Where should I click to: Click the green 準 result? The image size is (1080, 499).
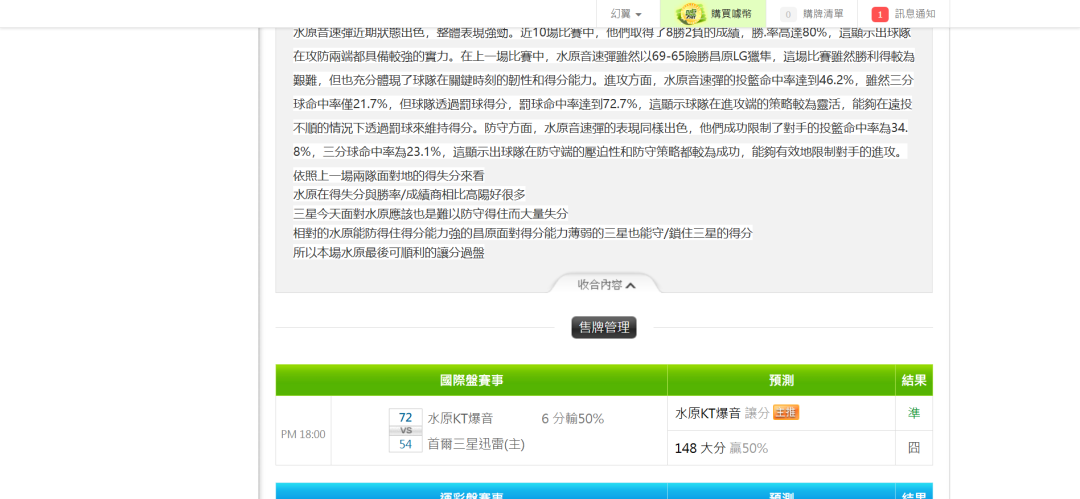(914, 413)
